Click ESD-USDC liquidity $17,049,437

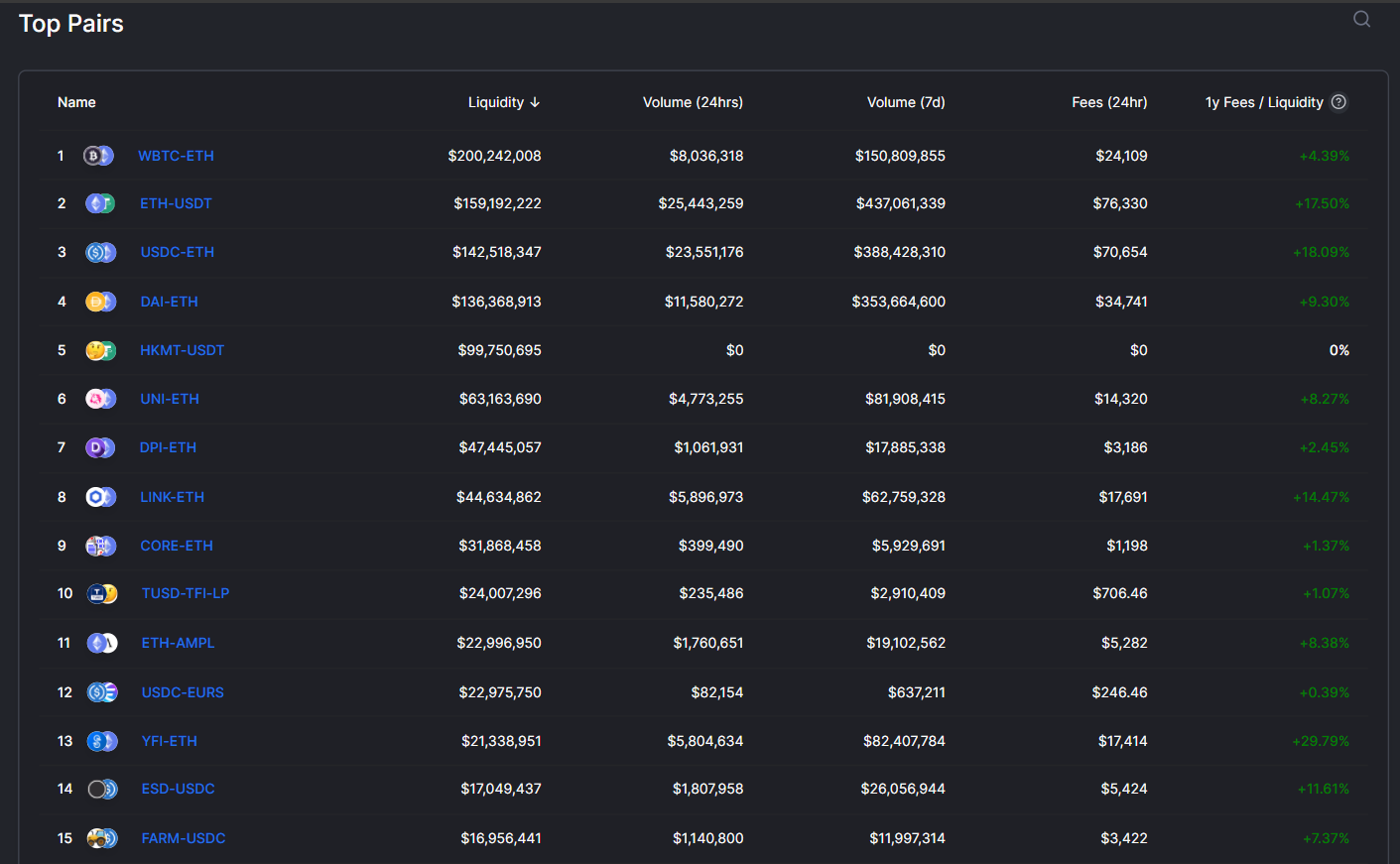(x=501, y=789)
